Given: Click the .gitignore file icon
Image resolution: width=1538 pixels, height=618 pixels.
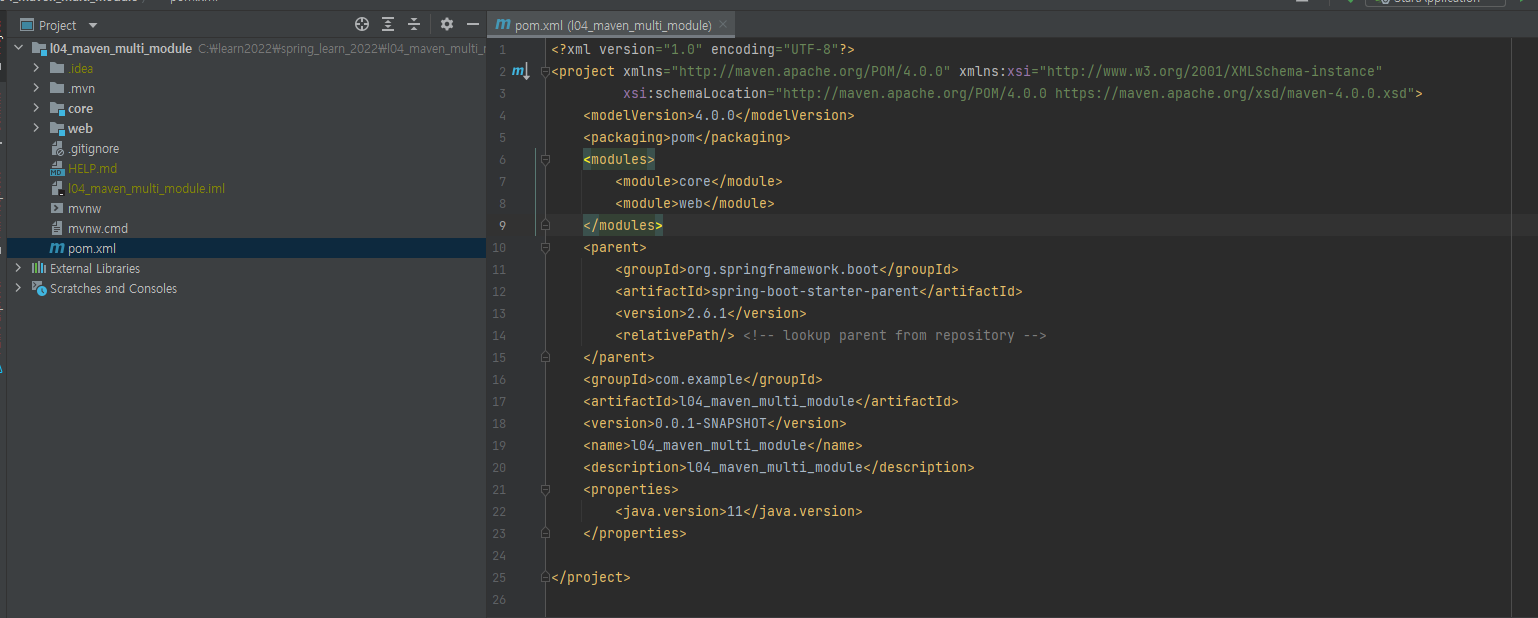Looking at the screenshot, I should coord(57,148).
